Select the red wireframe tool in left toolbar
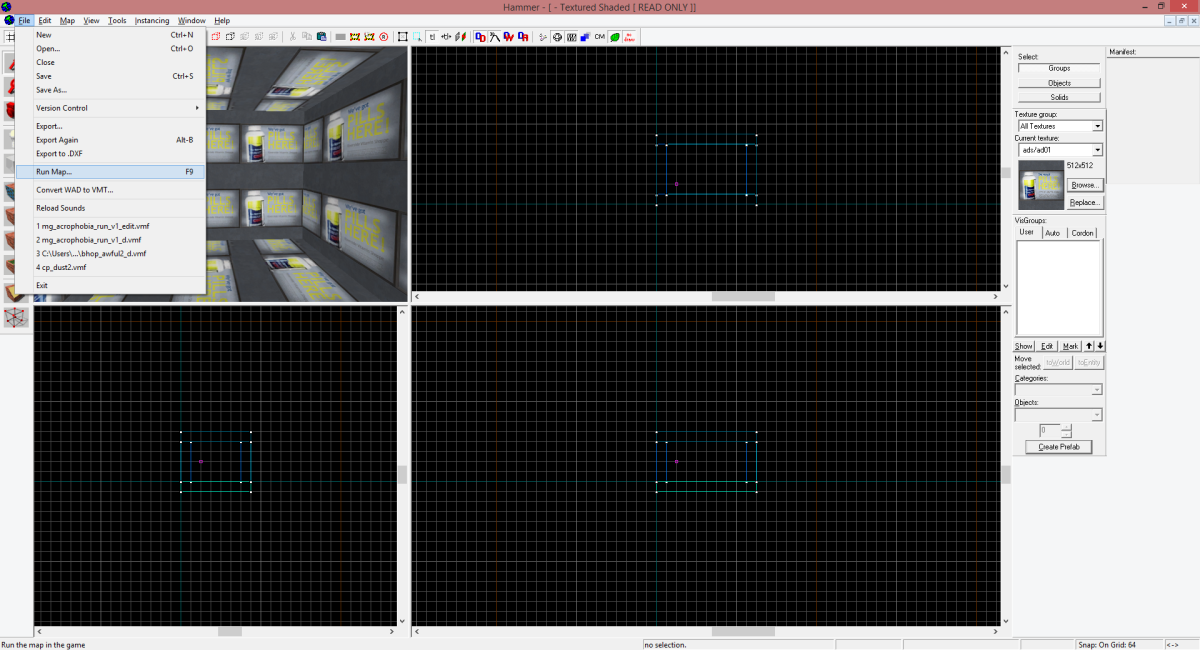 coord(16,317)
